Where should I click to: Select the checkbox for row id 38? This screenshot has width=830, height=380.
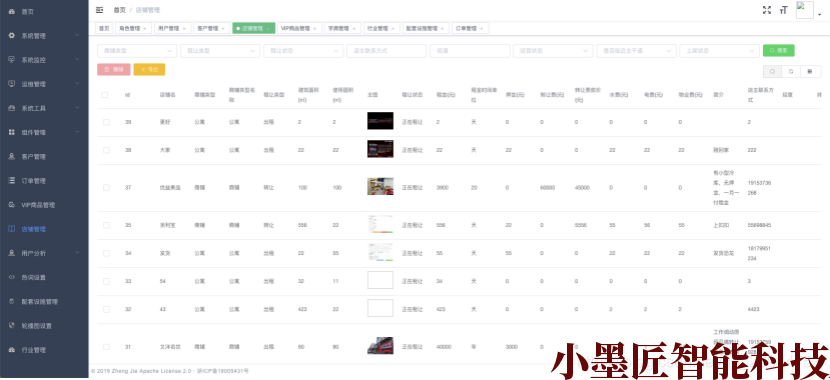[x=106, y=150]
